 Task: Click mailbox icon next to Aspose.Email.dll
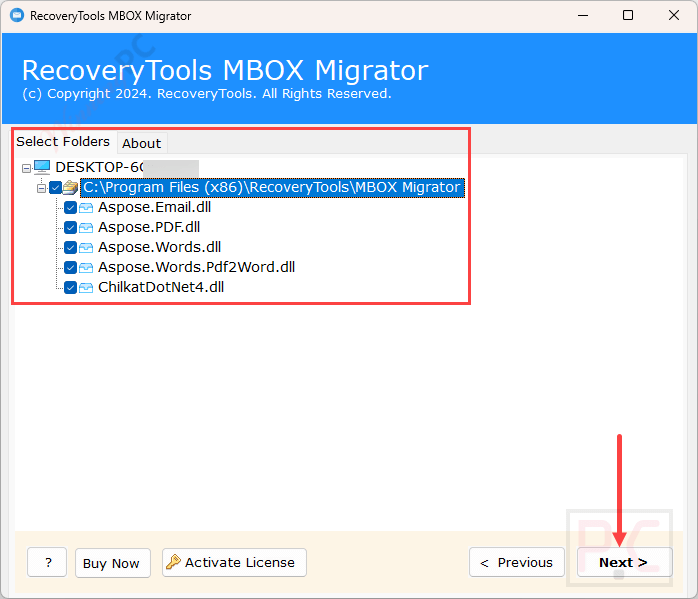point(86,207)
